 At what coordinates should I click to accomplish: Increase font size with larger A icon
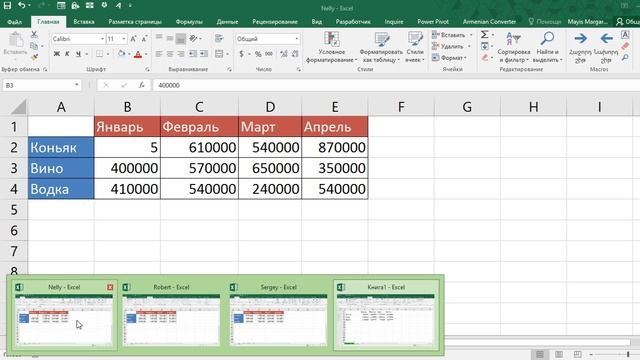point(133,39)
